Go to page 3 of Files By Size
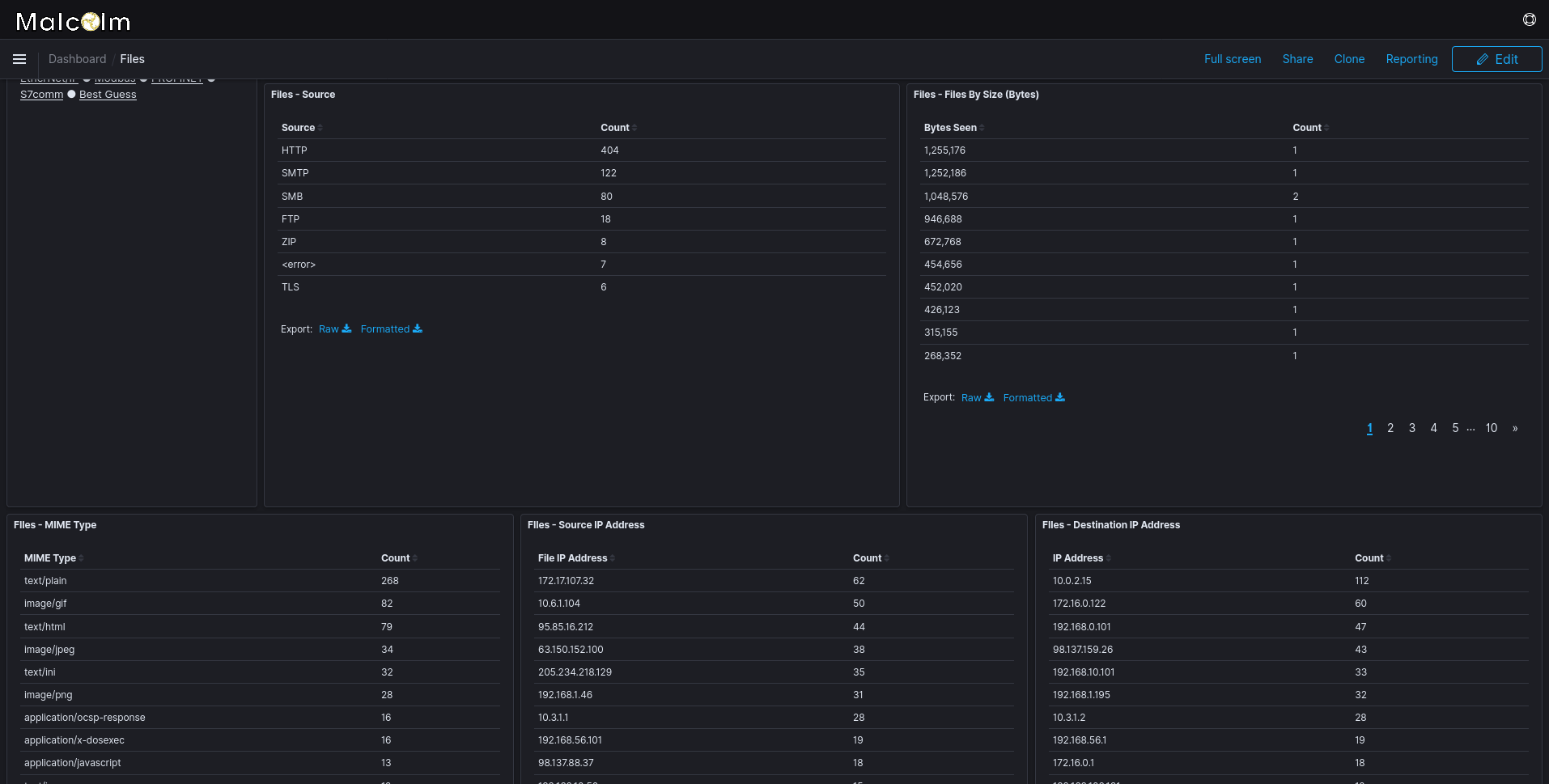Viewport: 1549px width, 784px height. click(x=1412, y=428)
